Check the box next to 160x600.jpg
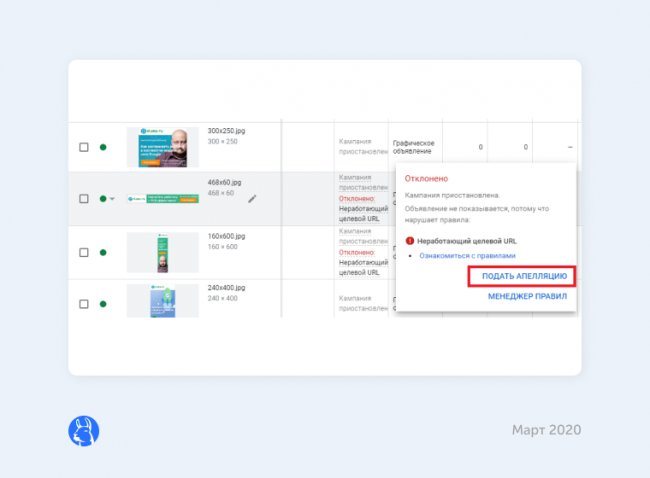 (84, 252)
